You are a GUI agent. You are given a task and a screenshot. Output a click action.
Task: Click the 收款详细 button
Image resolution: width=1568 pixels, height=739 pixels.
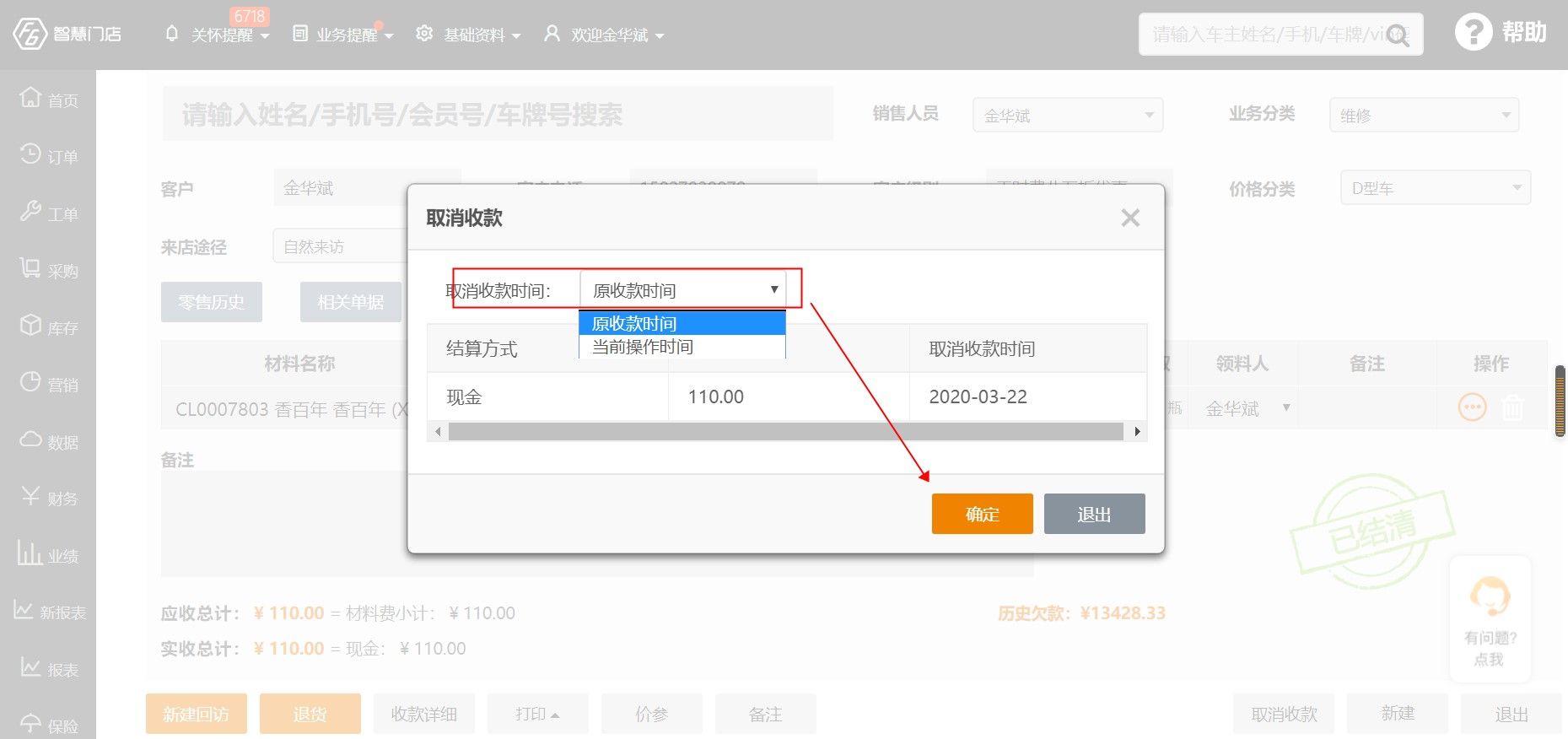pos(424,714)
